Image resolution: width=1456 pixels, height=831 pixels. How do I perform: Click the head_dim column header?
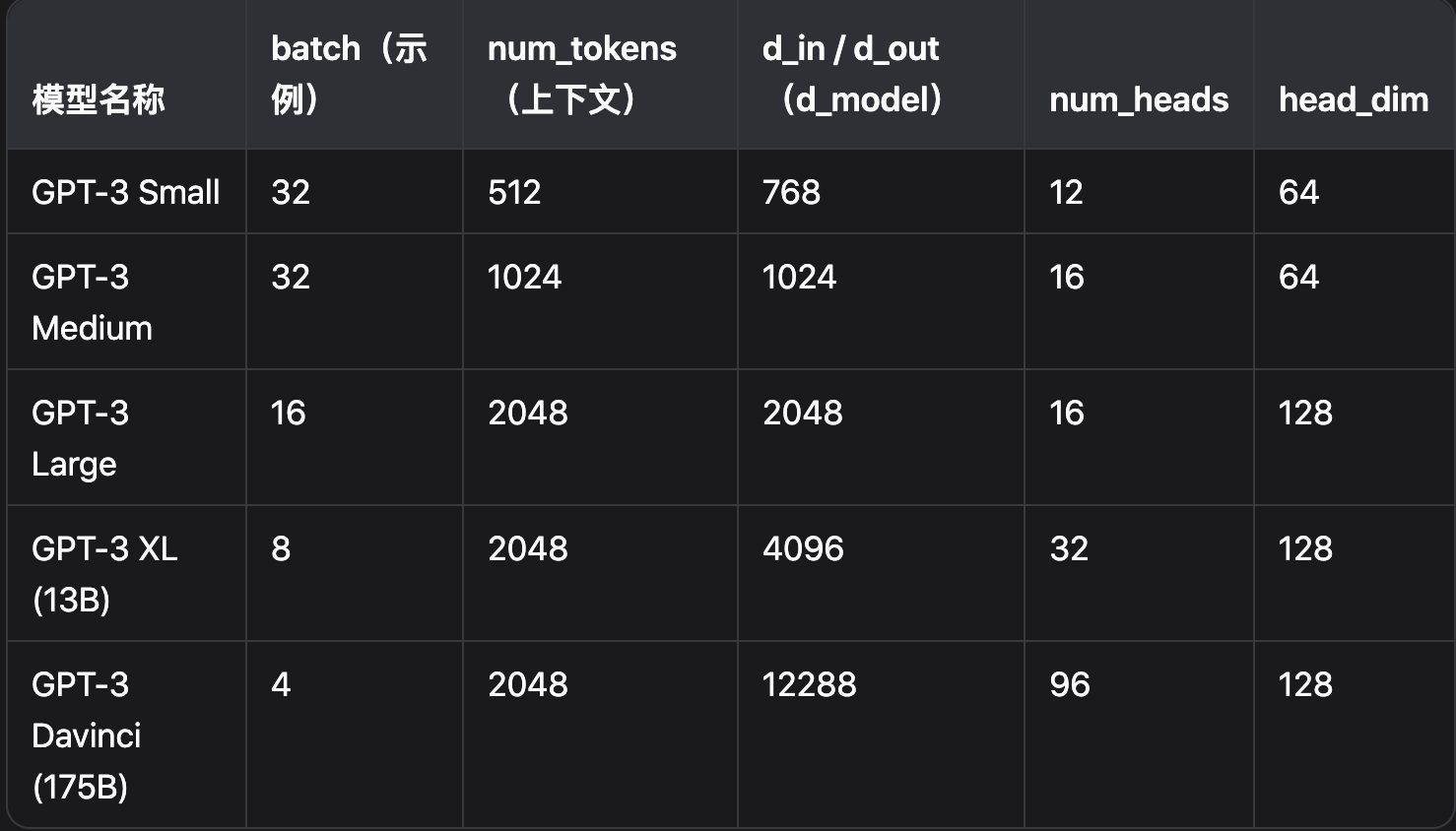(1354, 99)
